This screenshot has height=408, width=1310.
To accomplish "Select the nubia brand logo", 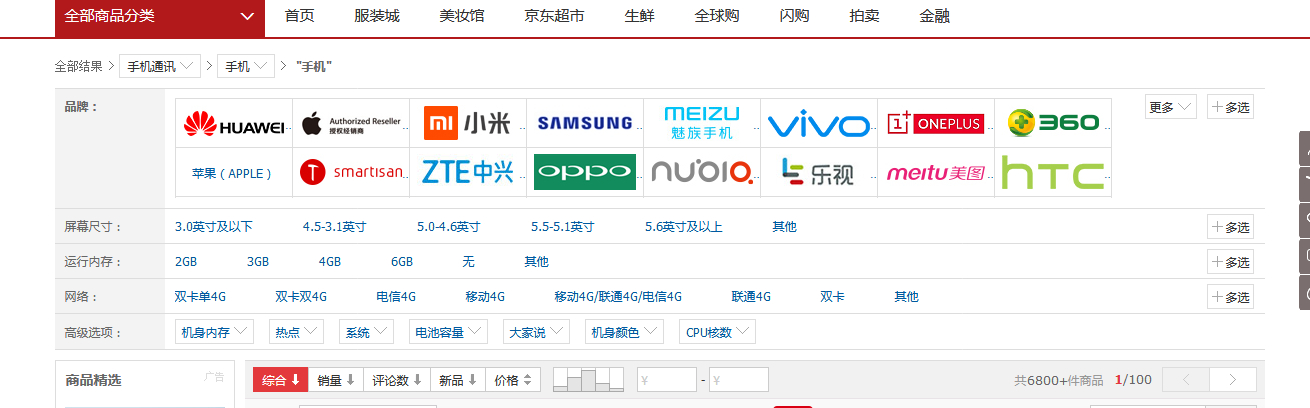I will point(702,172).
